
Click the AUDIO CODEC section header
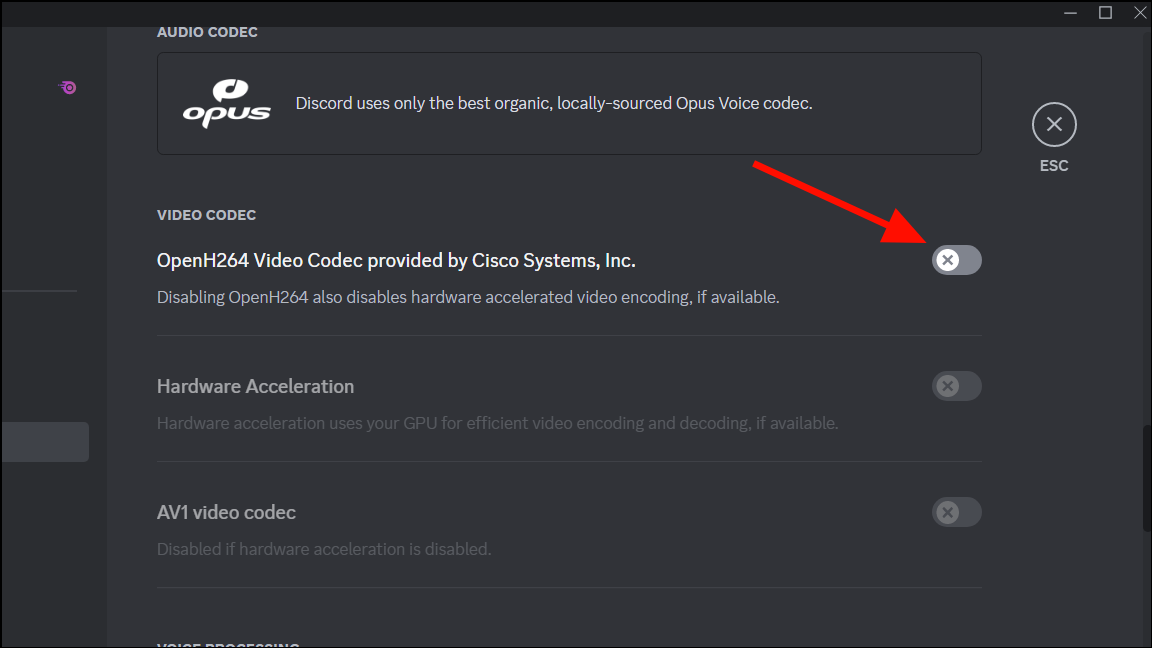(207, 32)
